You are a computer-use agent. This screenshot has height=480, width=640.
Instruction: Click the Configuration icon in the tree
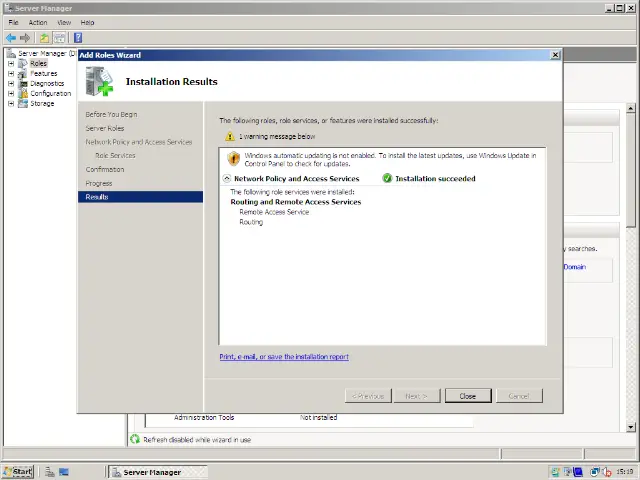pos(23,93)
